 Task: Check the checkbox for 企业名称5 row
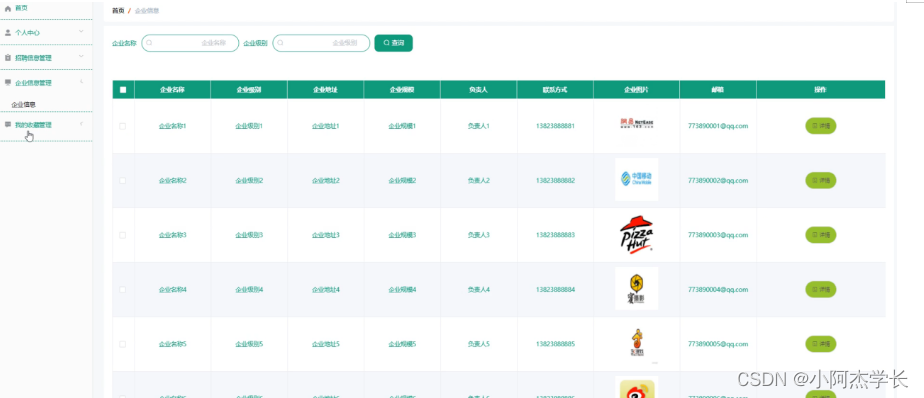point(123,344)
